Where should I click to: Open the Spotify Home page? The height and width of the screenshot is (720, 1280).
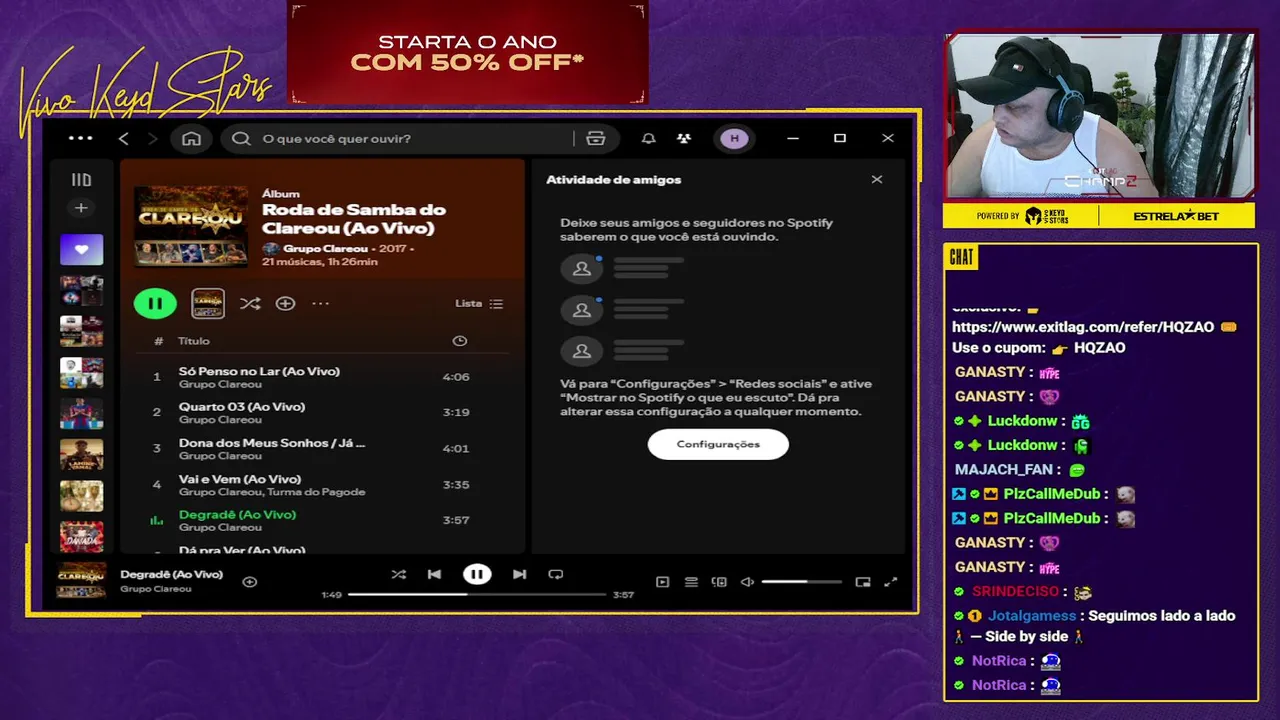[191, 138]
